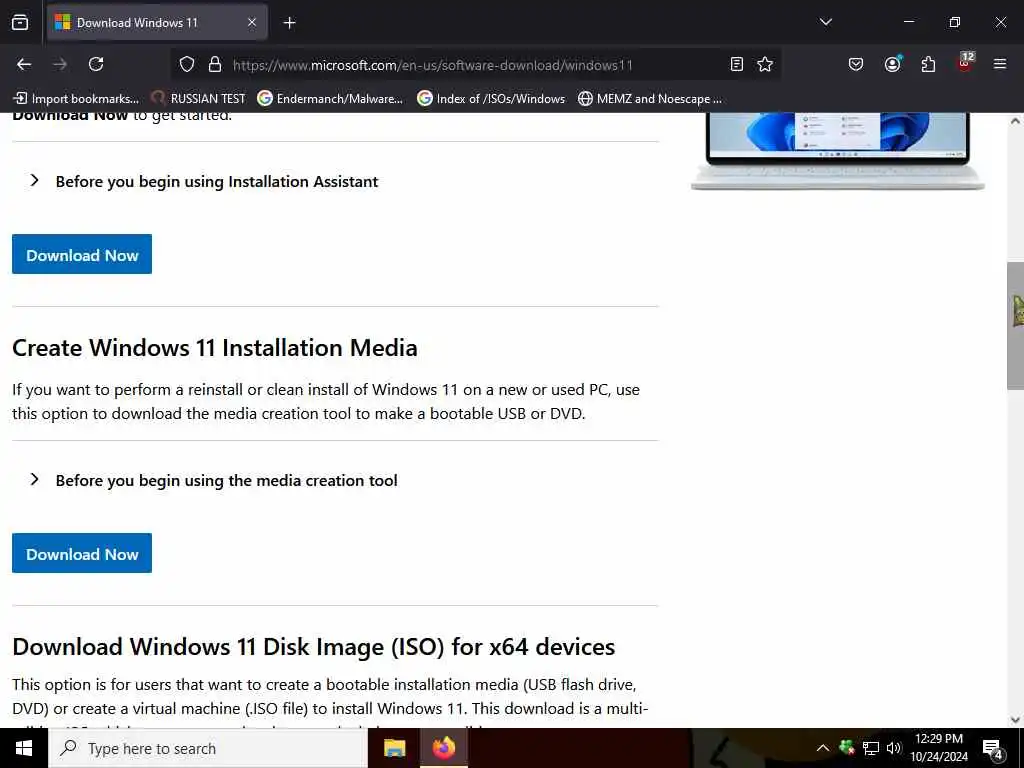The width and height of the screenshot is (1024, 768).
Task: Bookmark this page with star icon
Action: [765, 64]
